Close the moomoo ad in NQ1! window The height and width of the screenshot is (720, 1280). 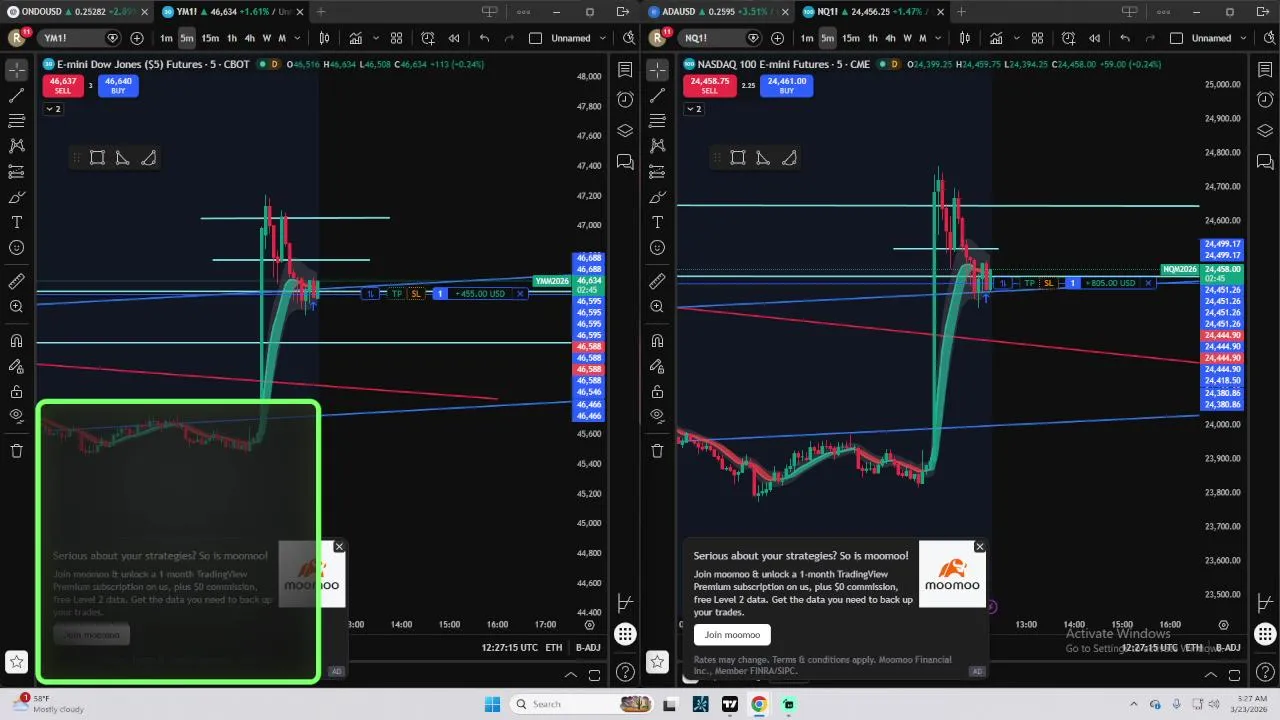pyautogui.click(x=980, y=546)
